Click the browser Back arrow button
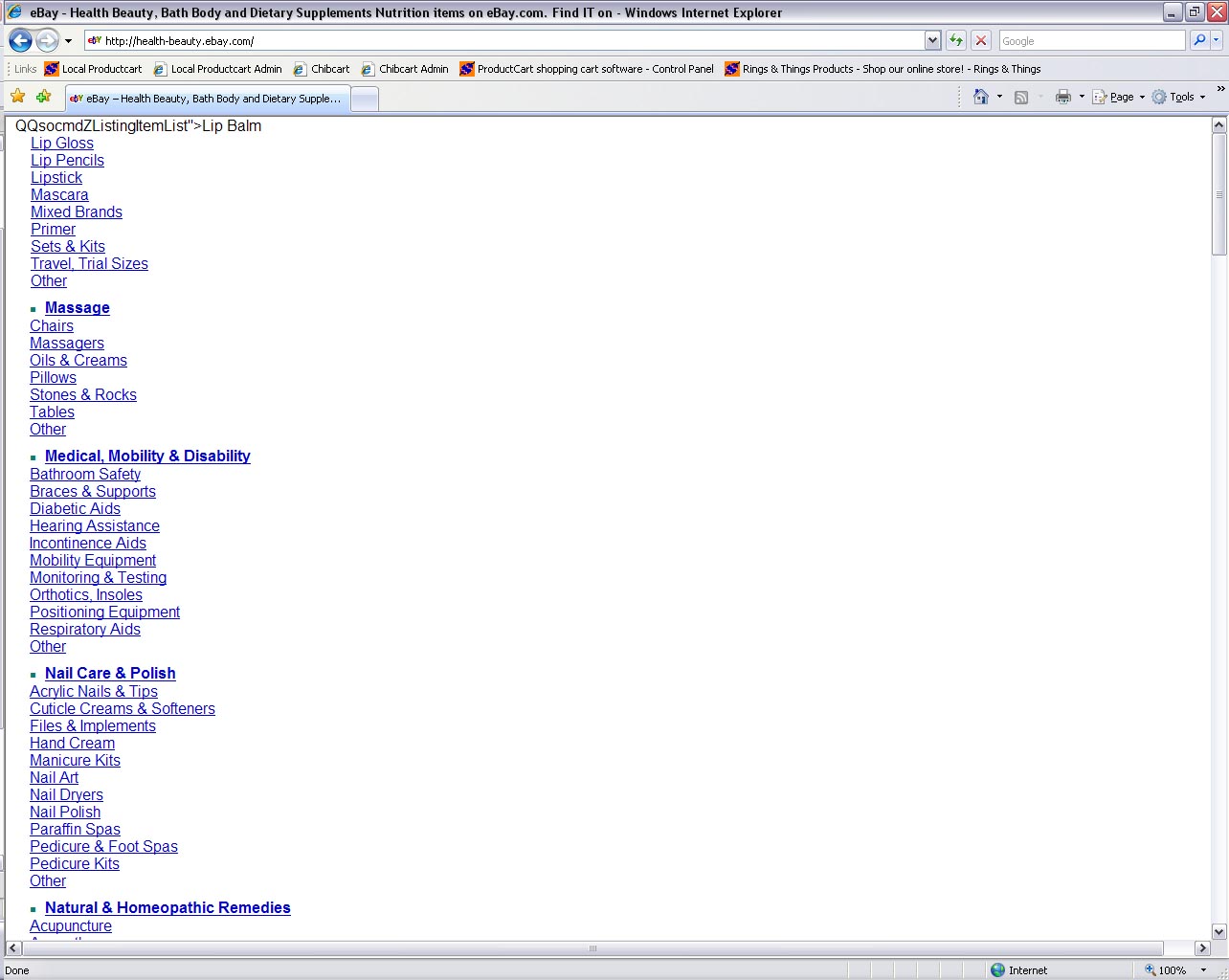The image size is (1229, 980). tap(20, 41)
